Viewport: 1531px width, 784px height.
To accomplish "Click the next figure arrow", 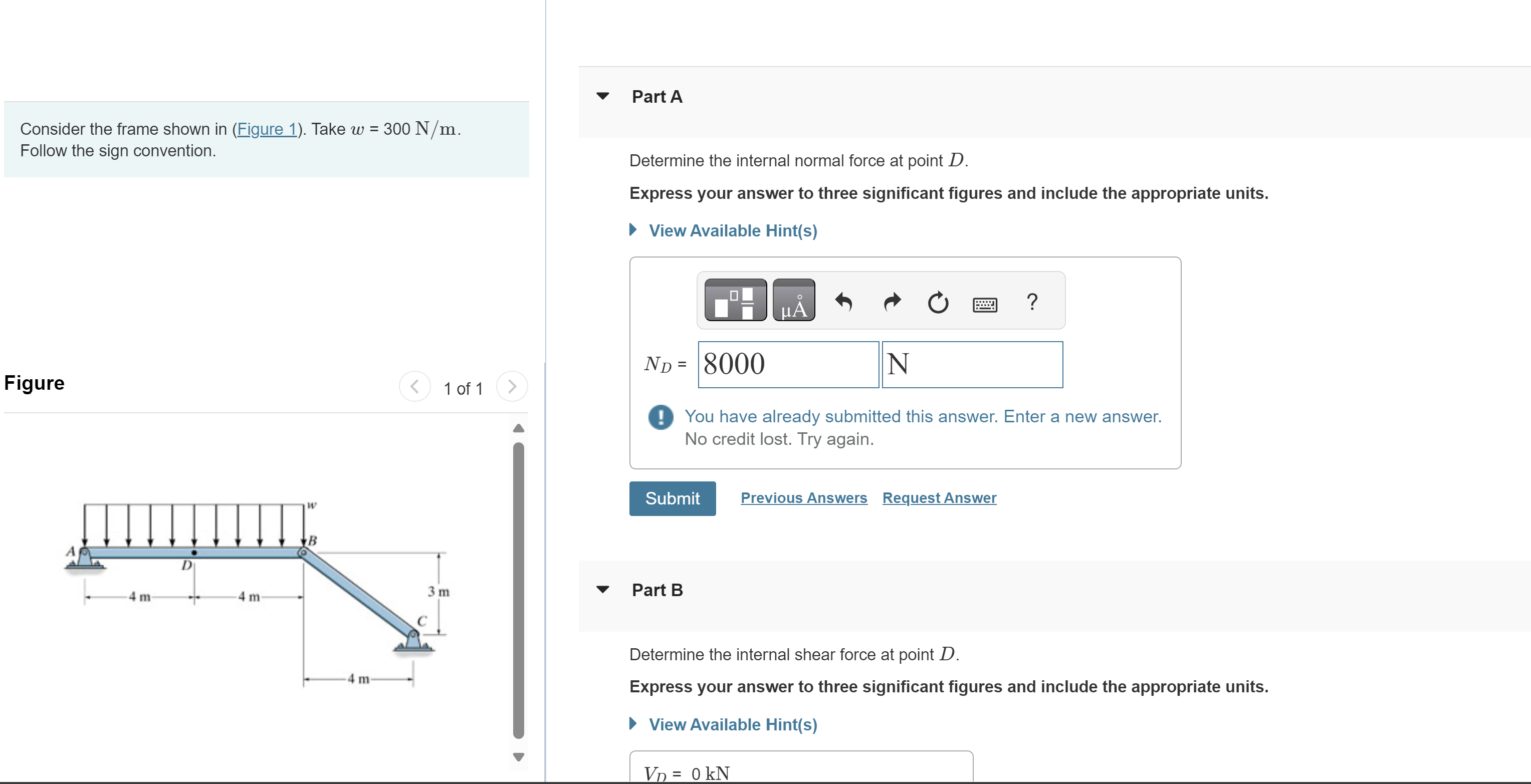I will coord(512,387).
